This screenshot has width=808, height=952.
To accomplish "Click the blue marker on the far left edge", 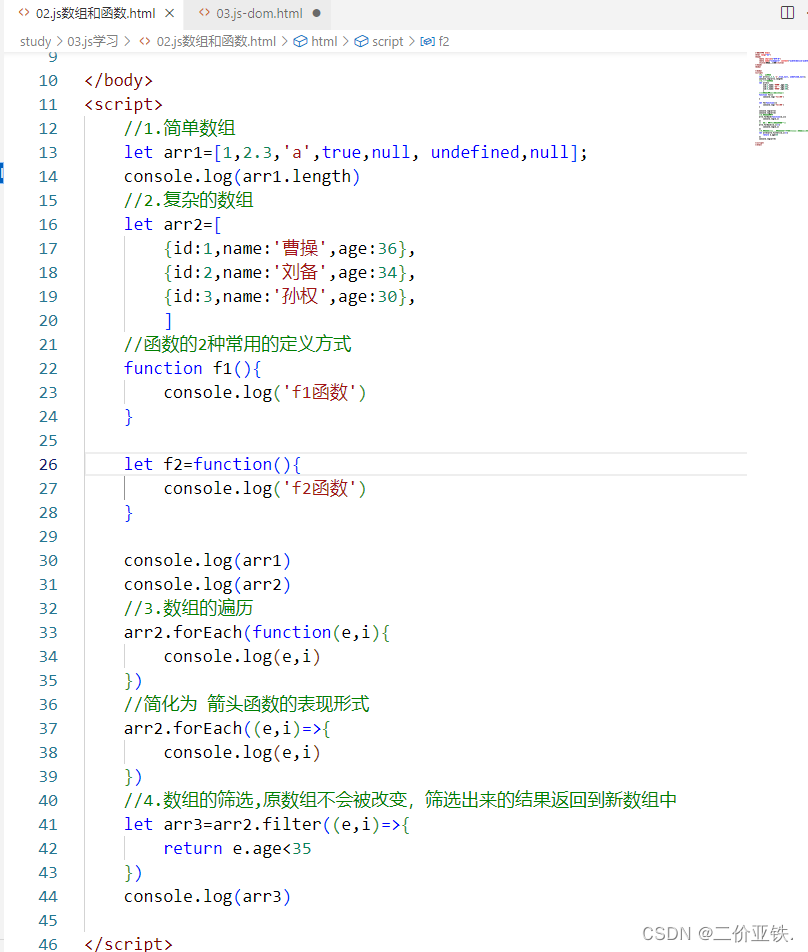I will [3, 172].
